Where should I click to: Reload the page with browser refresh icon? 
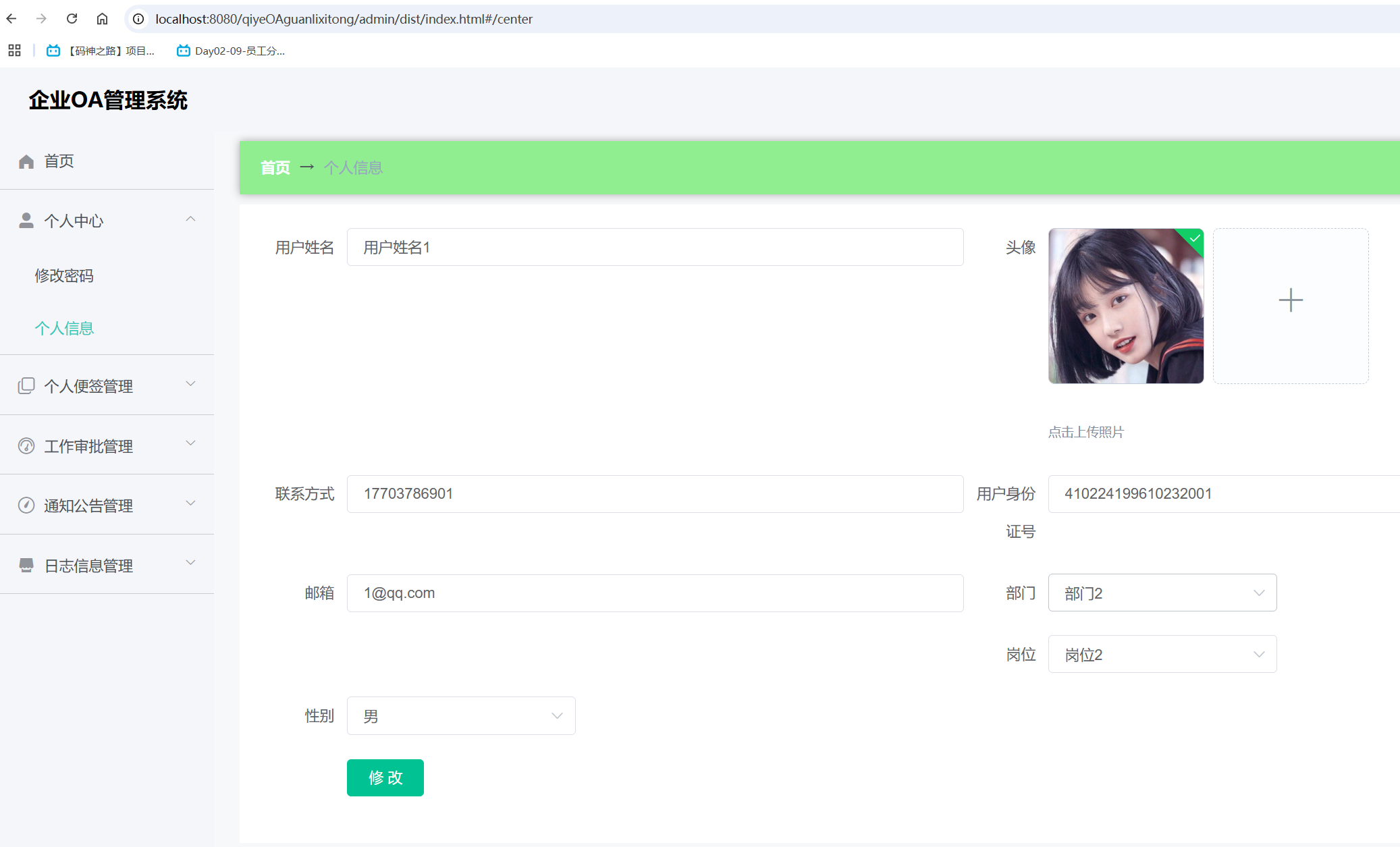(x=72, y=19)
